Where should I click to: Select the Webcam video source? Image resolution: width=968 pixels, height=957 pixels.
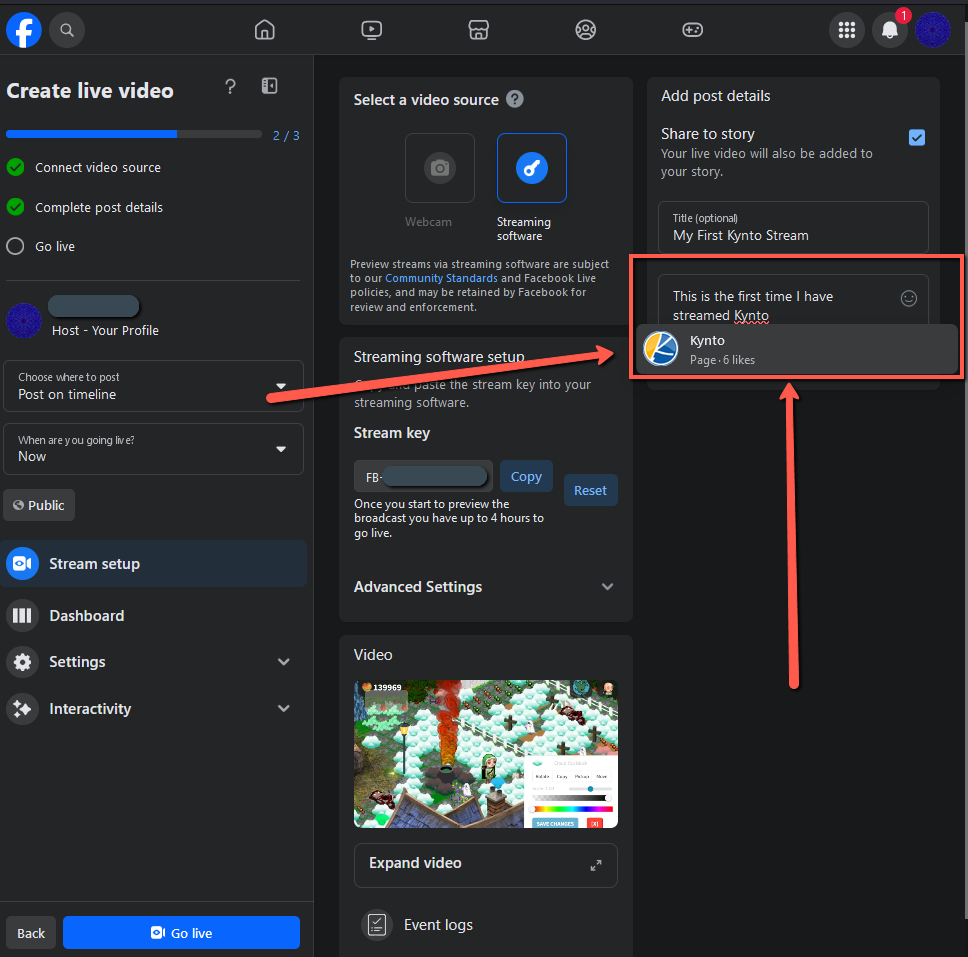[440, 168]
